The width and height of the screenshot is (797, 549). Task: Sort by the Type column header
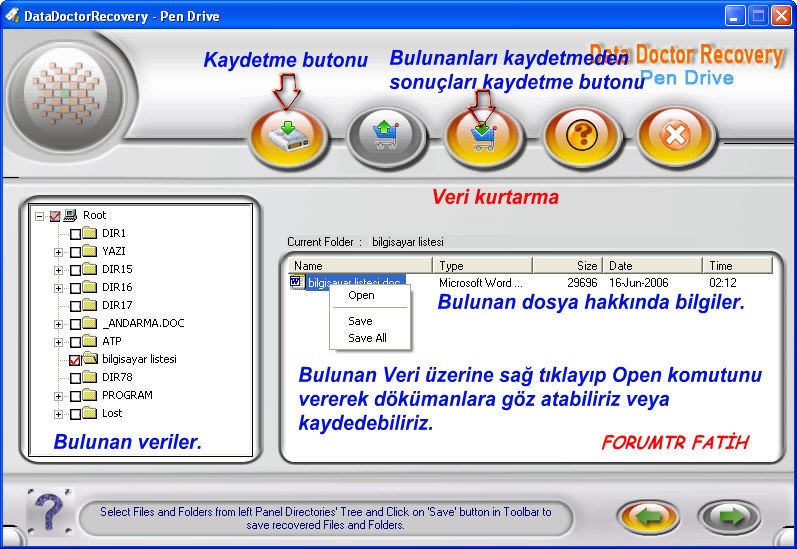(x=482, y=265)
